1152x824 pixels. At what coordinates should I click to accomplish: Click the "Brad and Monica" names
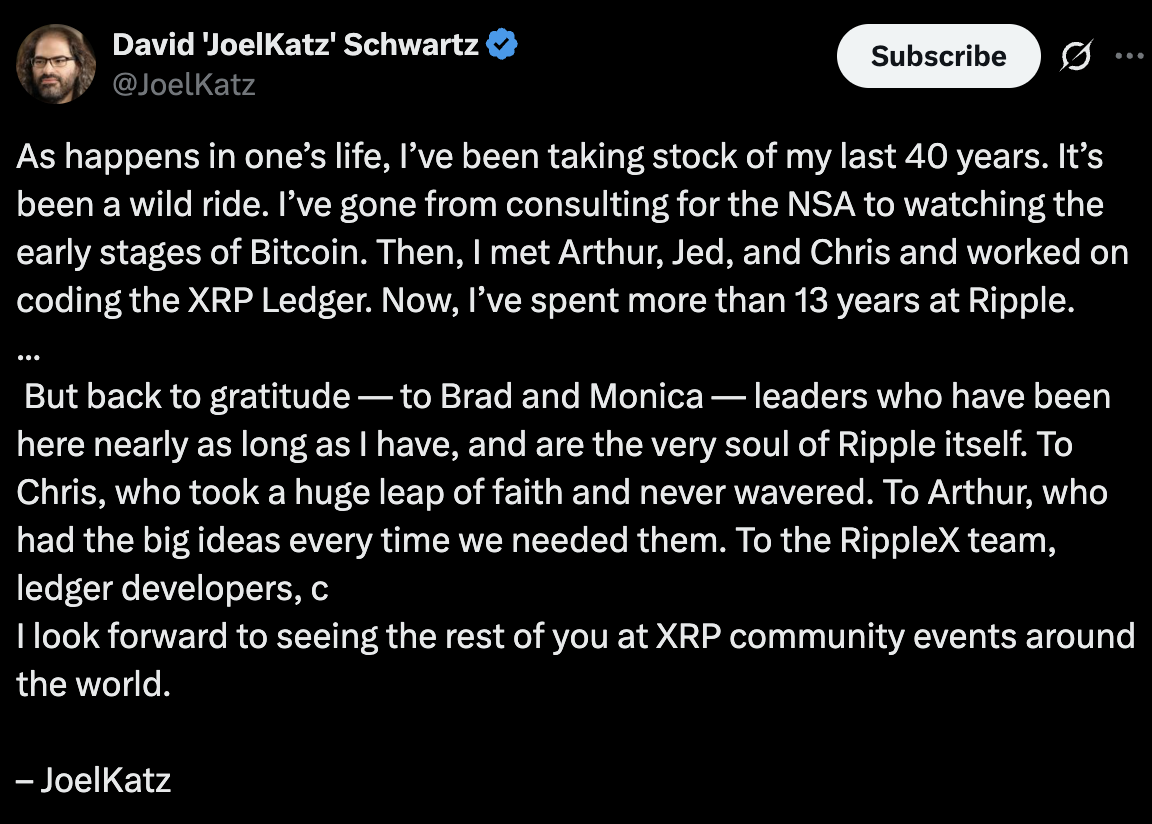[x=572, y=396]
